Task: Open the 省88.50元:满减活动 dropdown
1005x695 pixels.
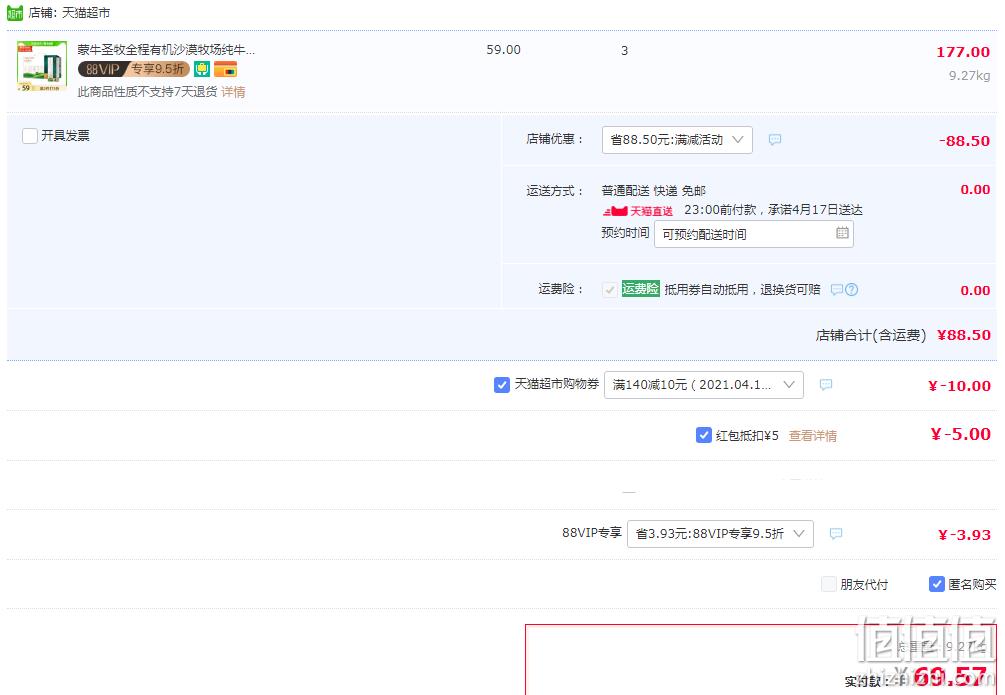Action: (x=677, y=140)
